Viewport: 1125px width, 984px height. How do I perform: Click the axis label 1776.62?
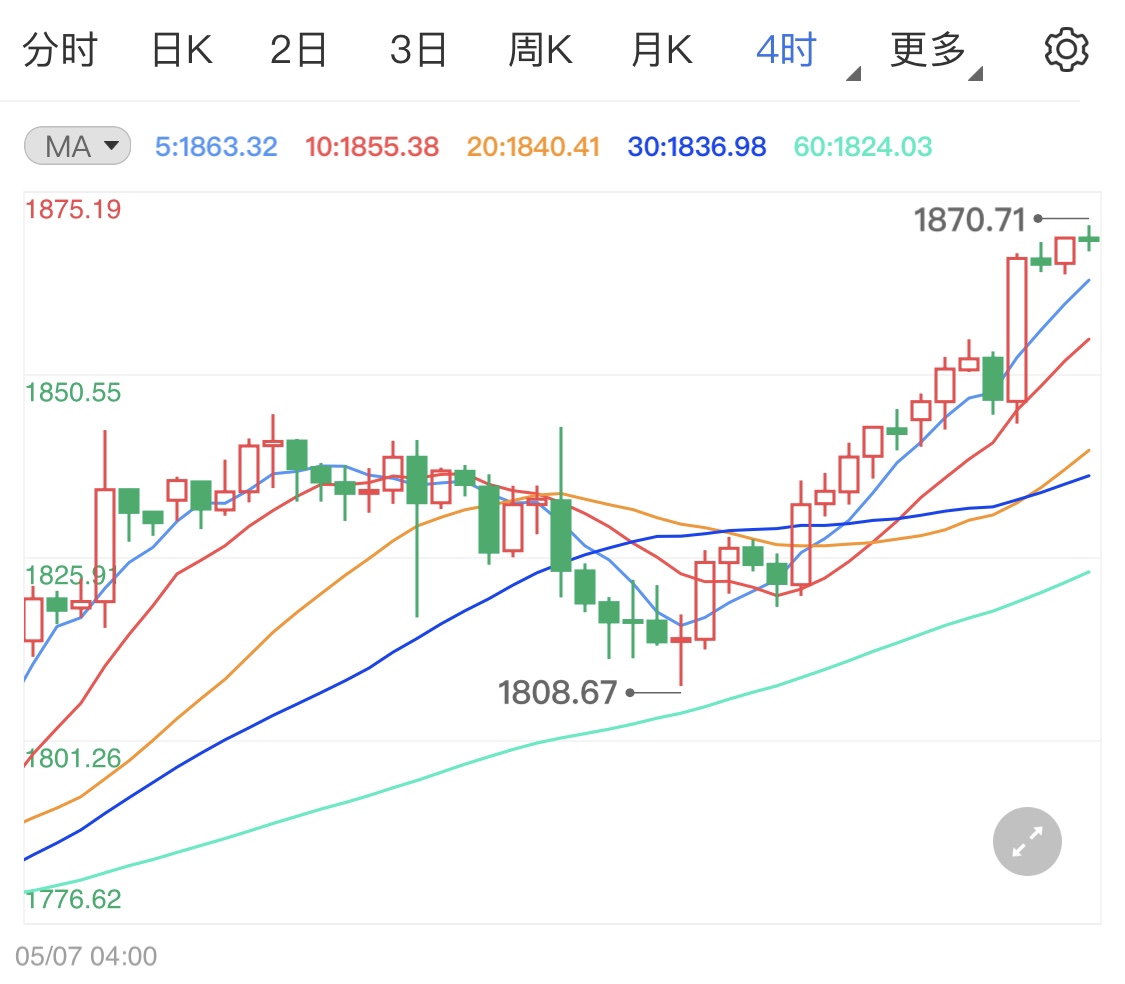73,899
